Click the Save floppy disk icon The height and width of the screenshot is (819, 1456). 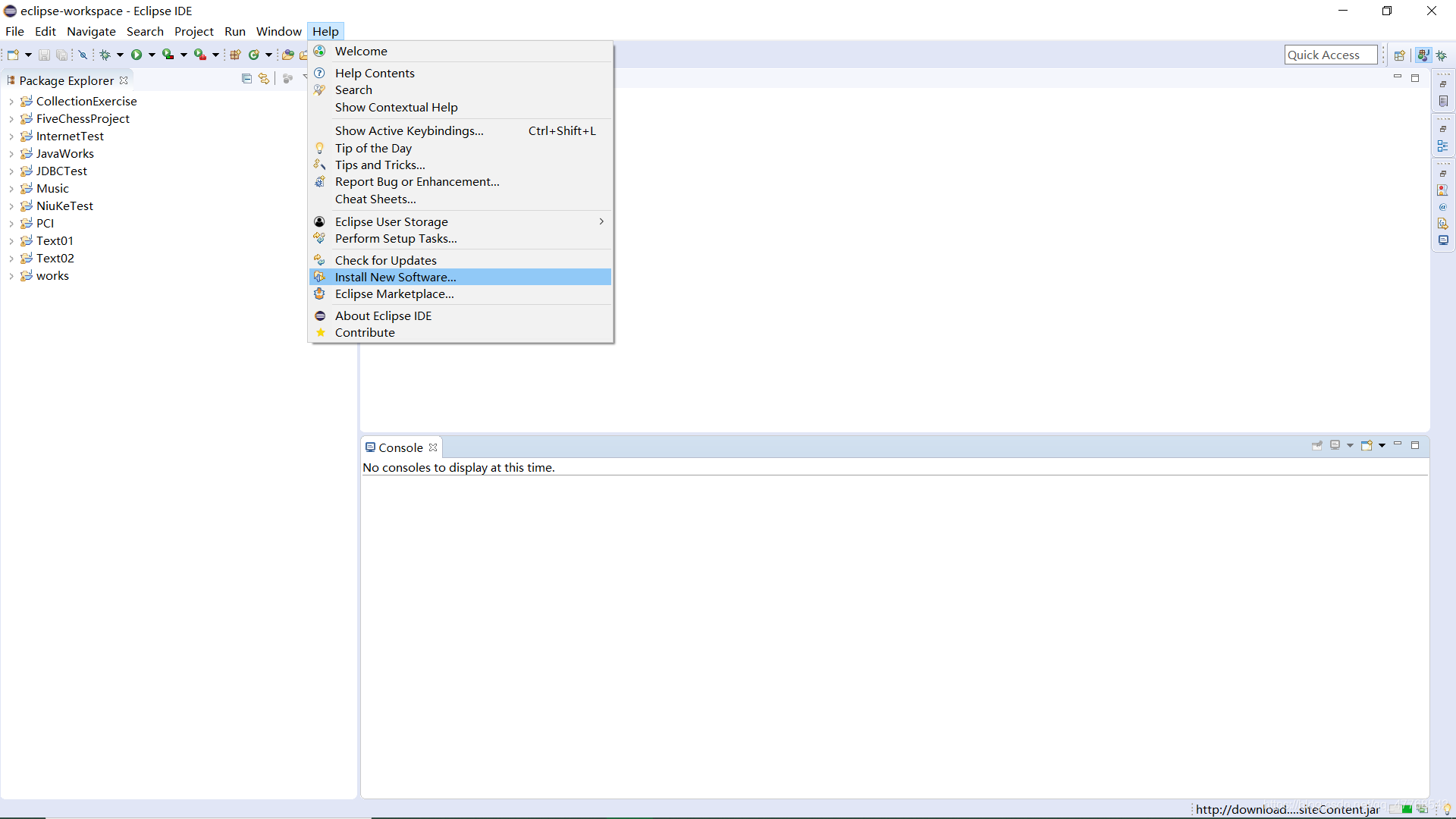coord(44,55)
